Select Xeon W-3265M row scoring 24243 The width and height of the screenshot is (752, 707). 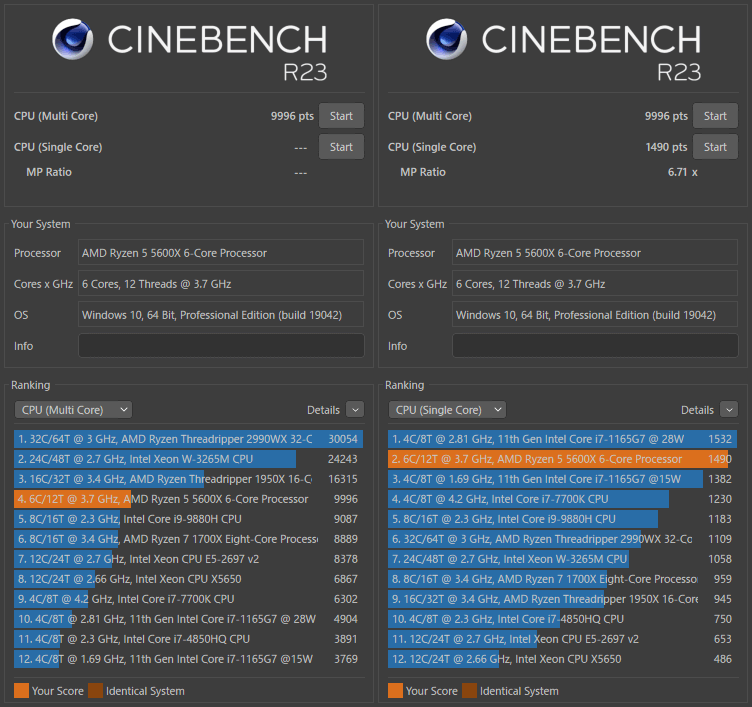point(188,459)
